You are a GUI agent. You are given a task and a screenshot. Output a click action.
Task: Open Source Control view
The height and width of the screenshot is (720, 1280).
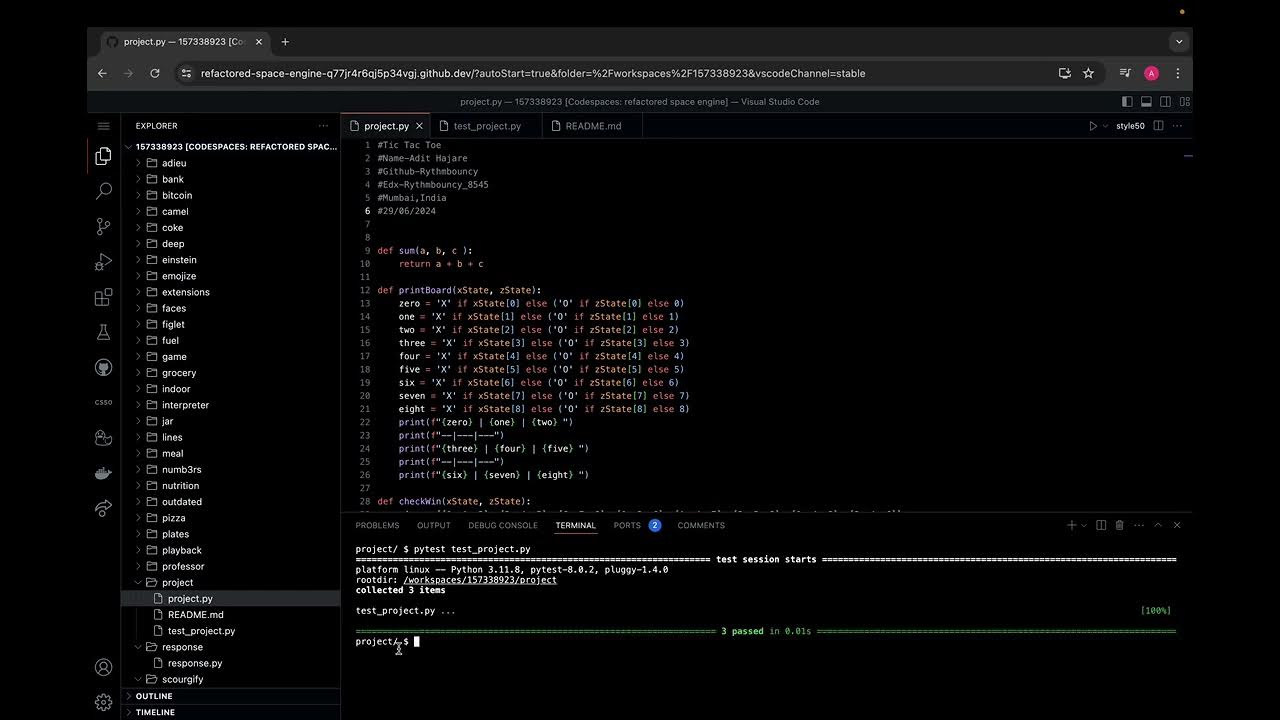pyautogui.click(x=103, y=227)
